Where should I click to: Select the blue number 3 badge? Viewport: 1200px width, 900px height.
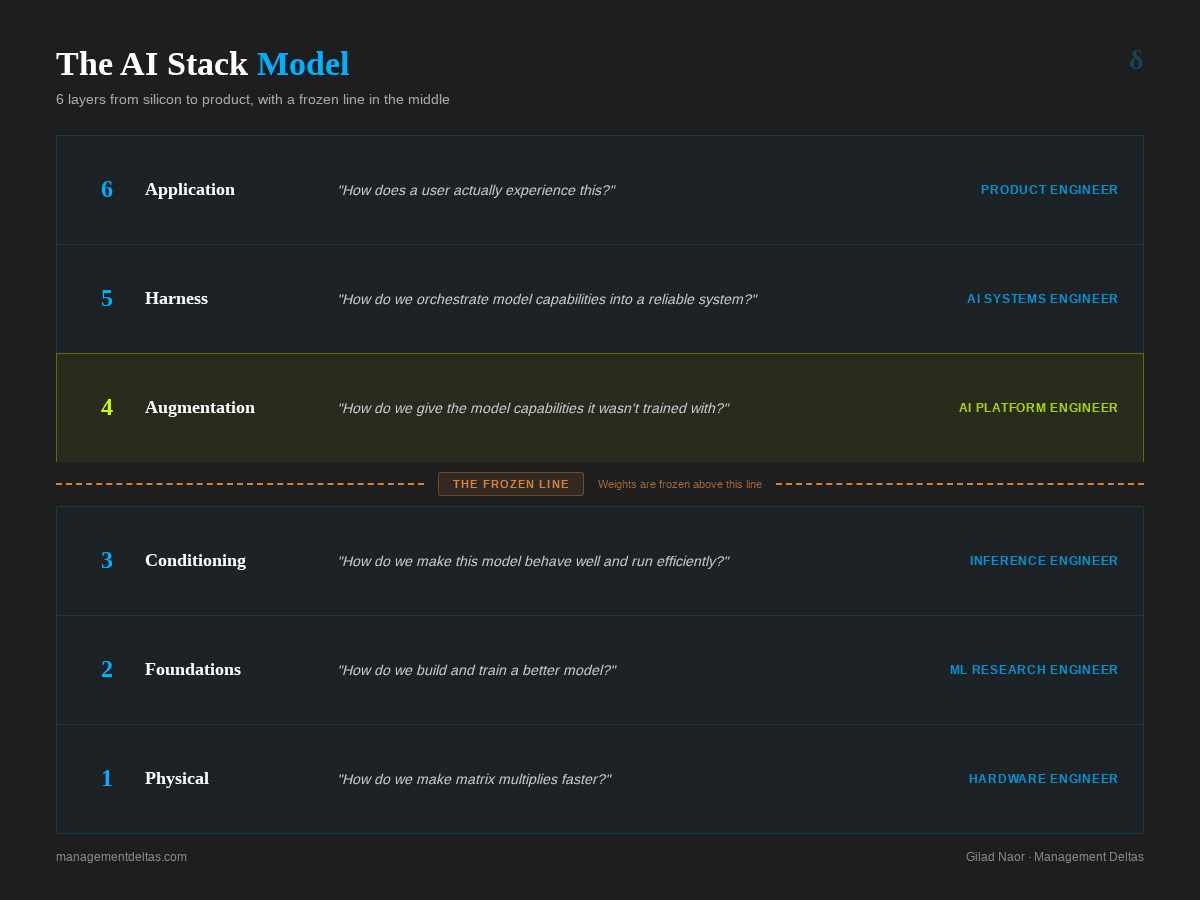point(107,560)
